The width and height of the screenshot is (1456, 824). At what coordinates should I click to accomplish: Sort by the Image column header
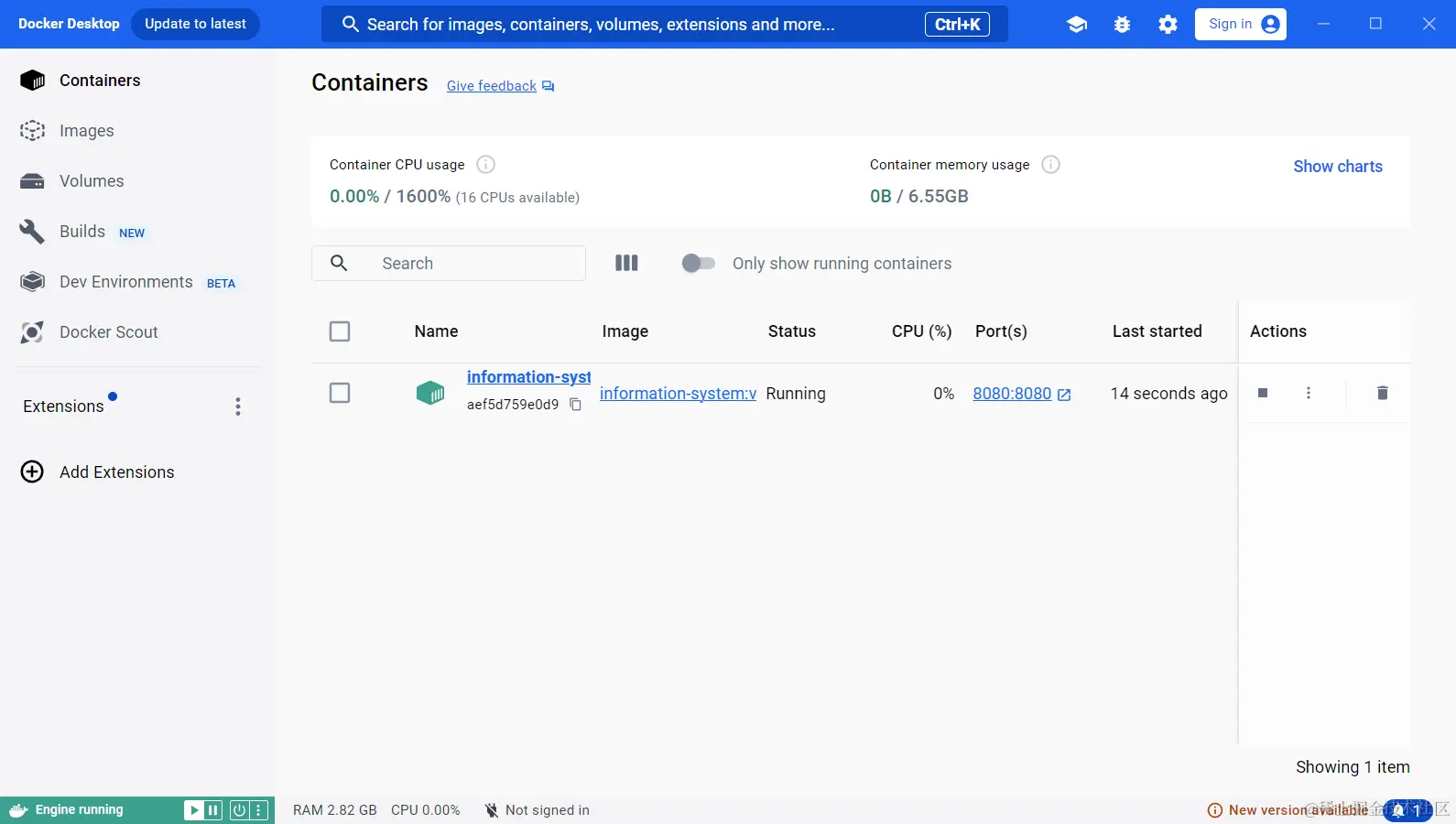pos(625,331)
